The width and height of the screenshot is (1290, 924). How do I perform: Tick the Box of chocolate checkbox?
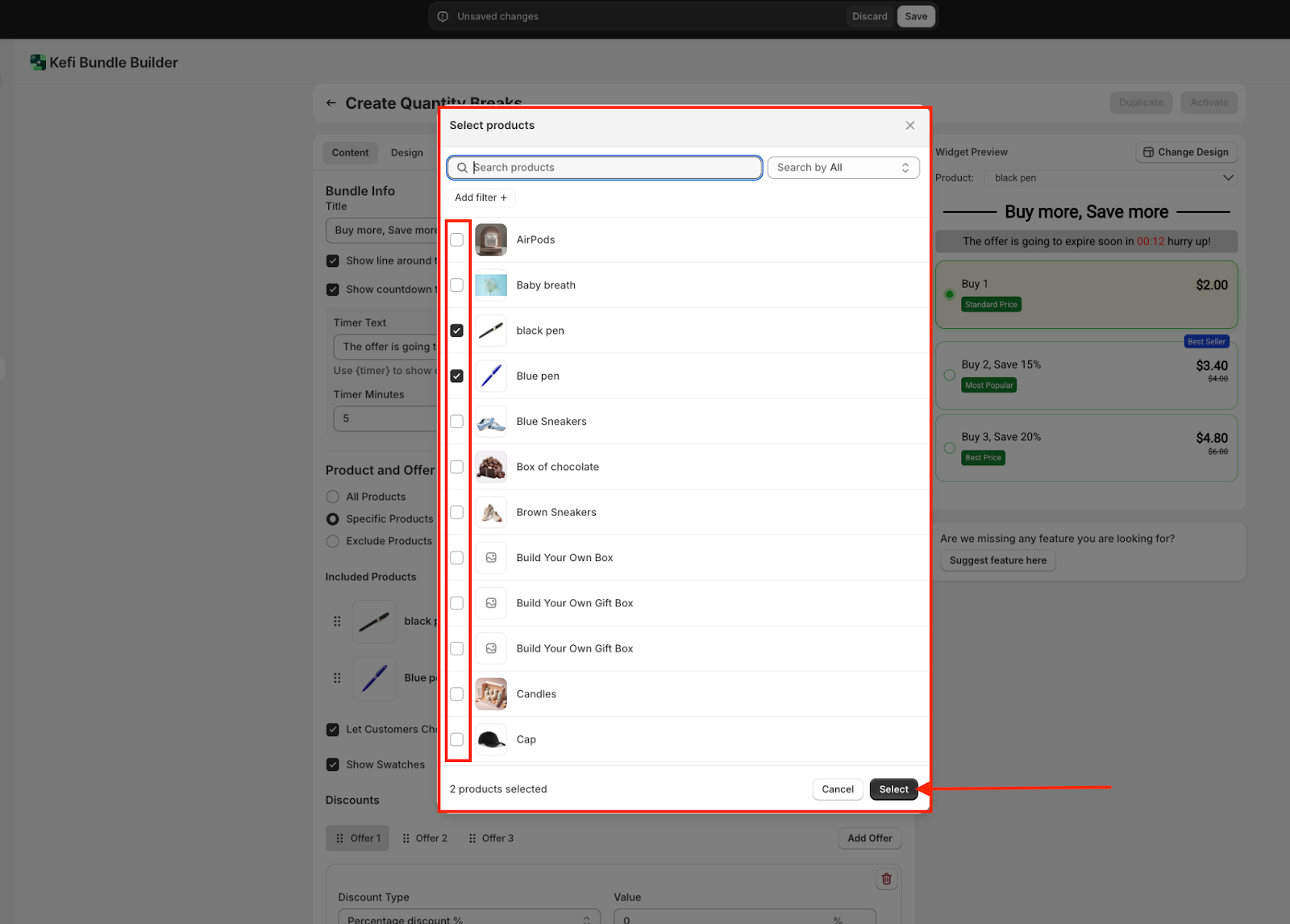coord(457,467)
